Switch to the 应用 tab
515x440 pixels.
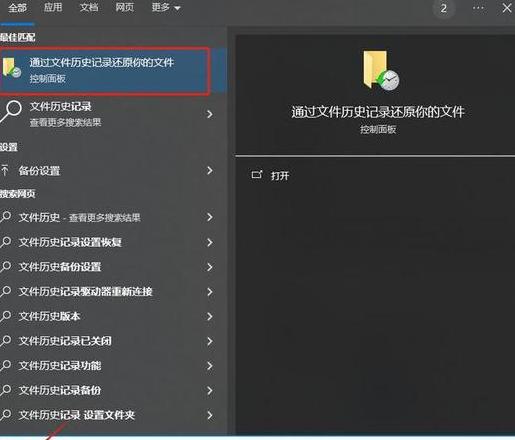pyautogui.click(x=53, y=7)
